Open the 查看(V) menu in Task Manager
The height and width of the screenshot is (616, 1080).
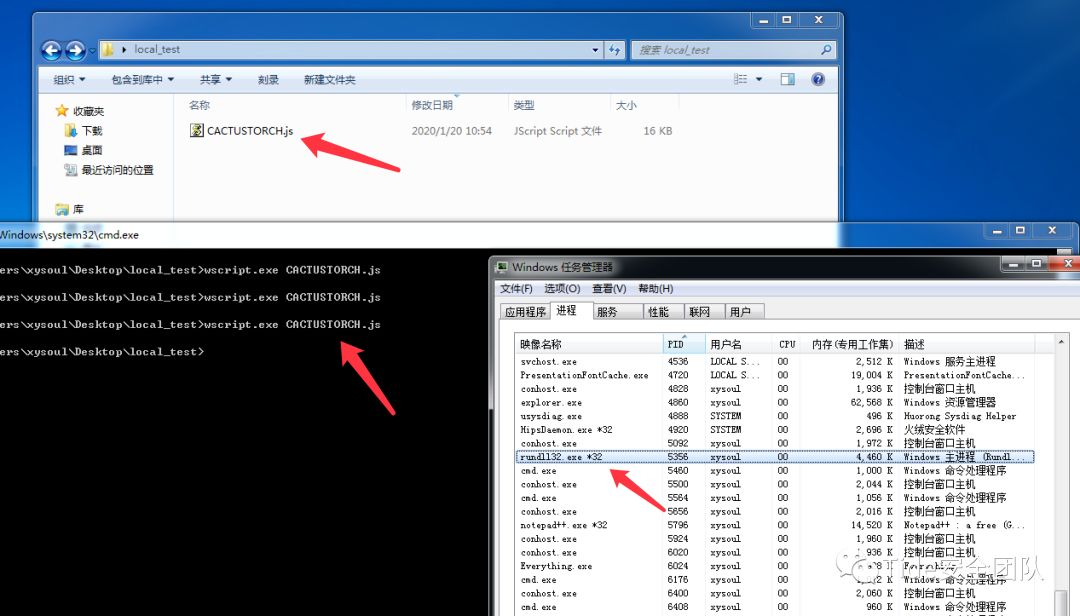(609, 288)
